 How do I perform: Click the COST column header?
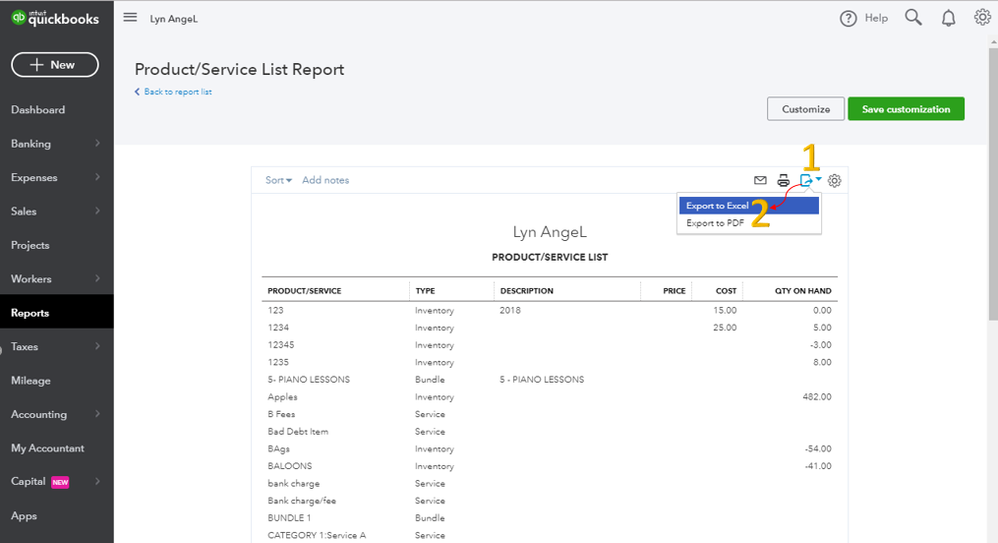tap(726, 291)
